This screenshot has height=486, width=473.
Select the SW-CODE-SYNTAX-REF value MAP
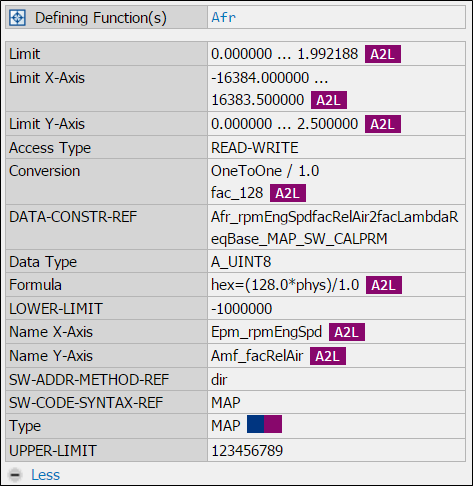pos(226,403)
